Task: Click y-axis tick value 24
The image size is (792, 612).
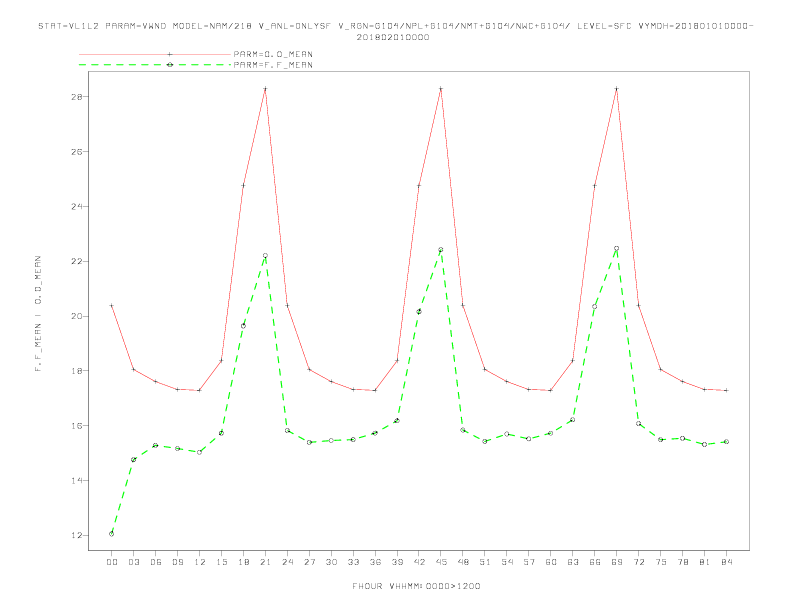Action: [x=77, y=207]
